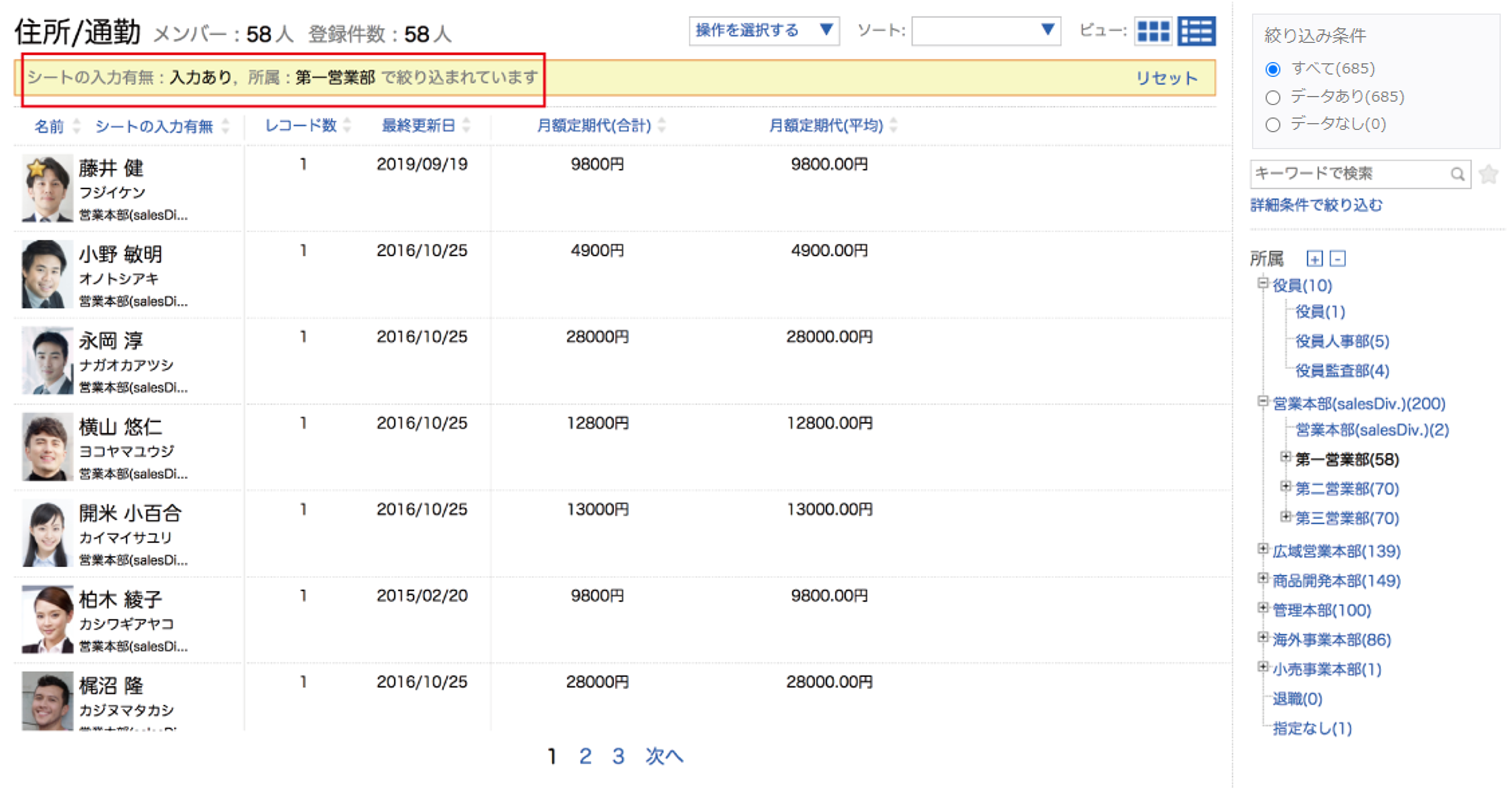
Task: Filter by 営業本部(salesDiv.)(2) child node
Action: [x=1372, y=430]
